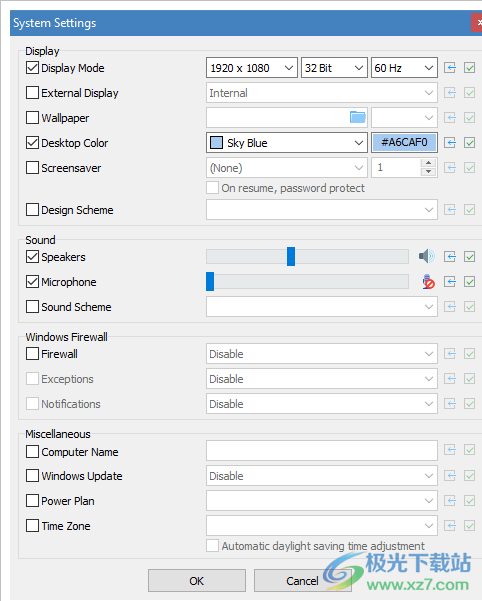This screenshot has width=482, height=601.
Task: Click green check icon beside Desktop Color
Action: click(469, 143)
